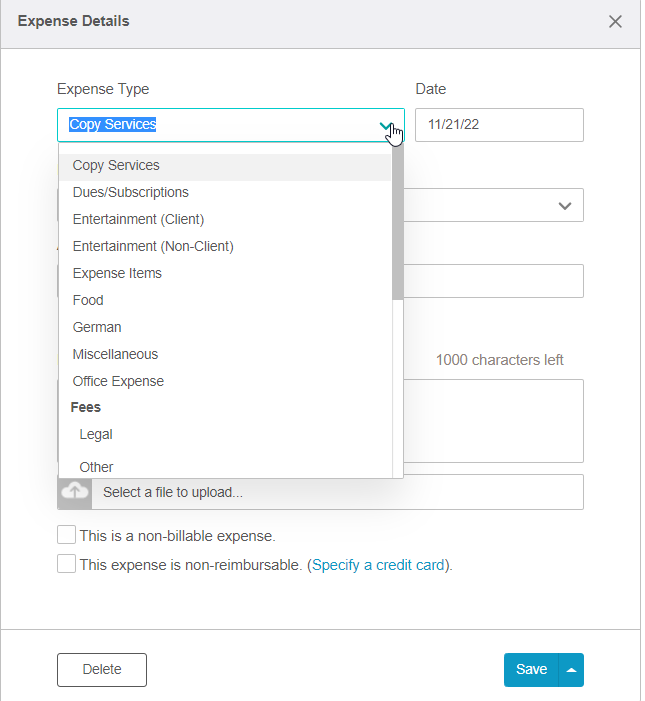Choose Dues/Subscriptions expense type

[x=225, y=192]
